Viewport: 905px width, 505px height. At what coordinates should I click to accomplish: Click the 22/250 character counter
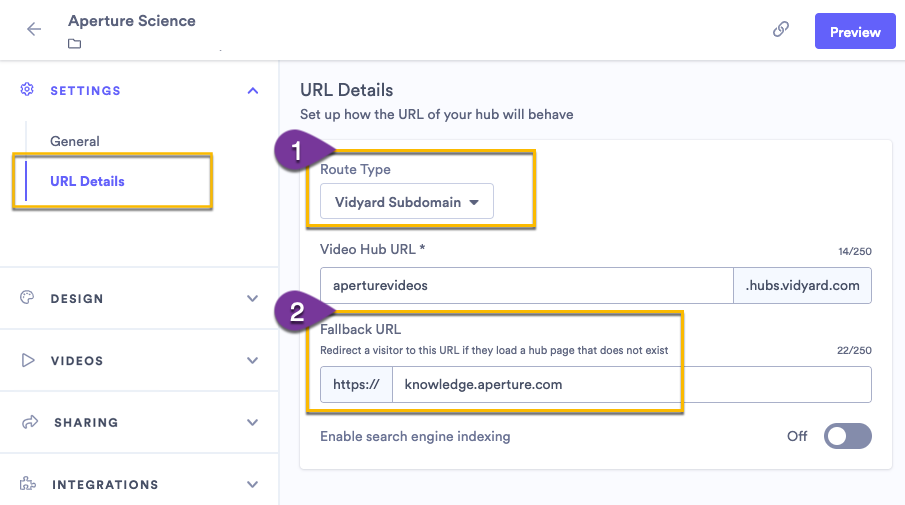coord(854,350)
